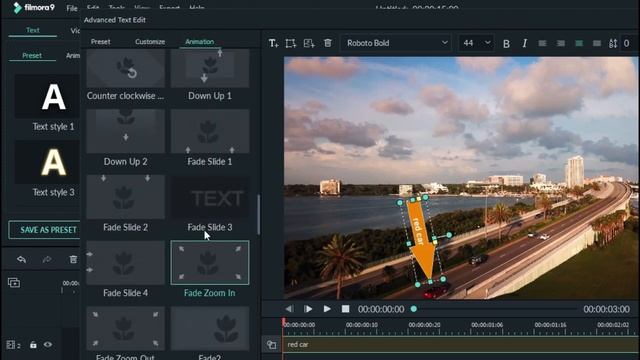Click the animation list scrollbar
This screenshot has height=360, width=640.
(258, 215)
